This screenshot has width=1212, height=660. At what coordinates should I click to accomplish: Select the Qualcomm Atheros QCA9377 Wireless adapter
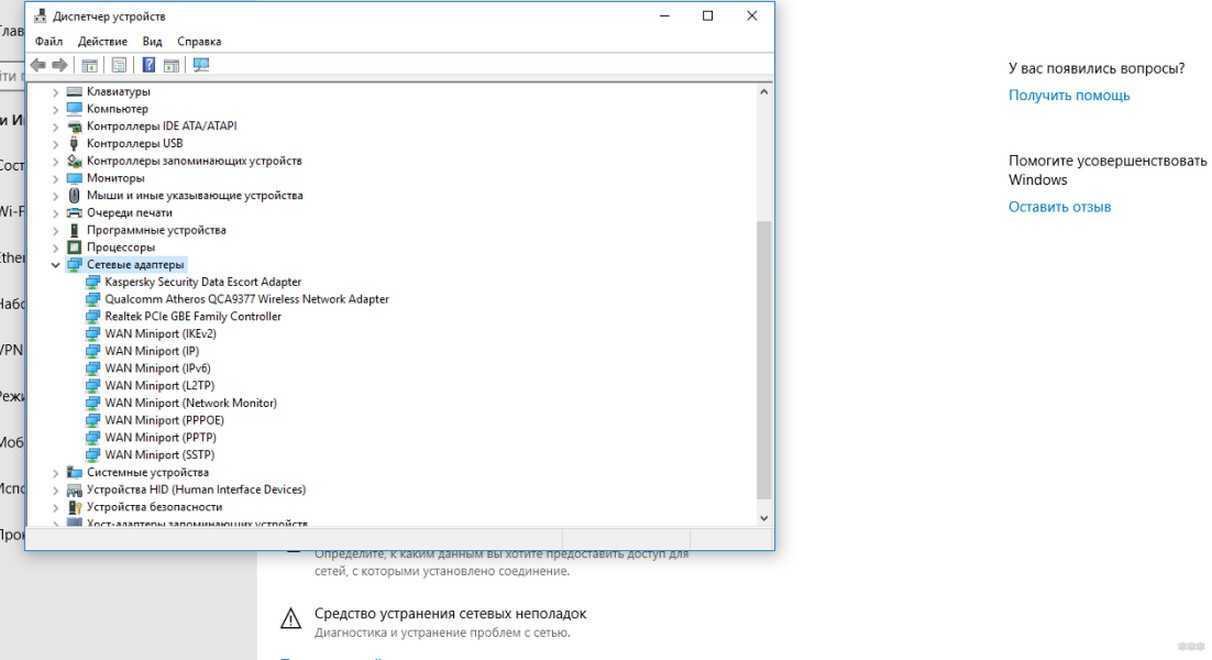[246, 299]
